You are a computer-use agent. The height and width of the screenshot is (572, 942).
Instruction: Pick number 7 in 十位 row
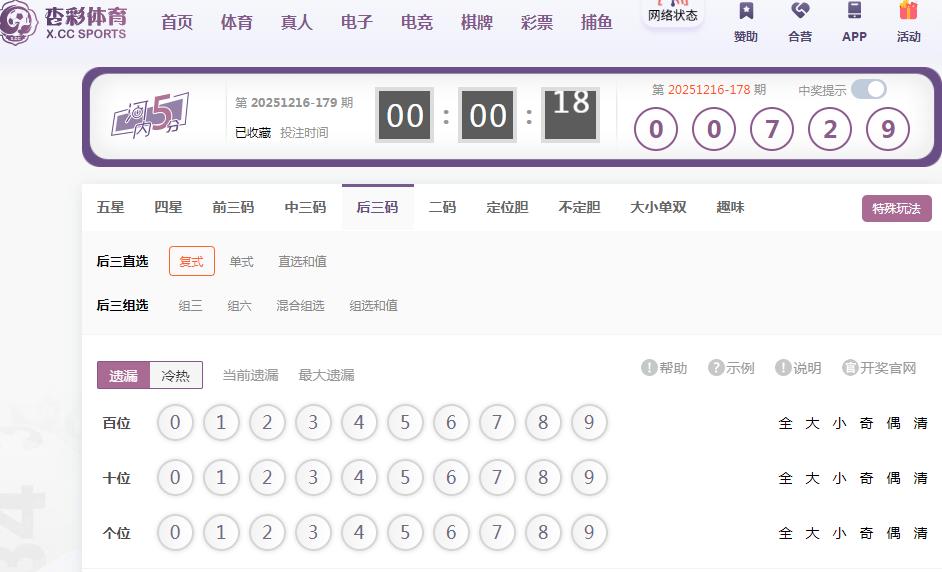(497, 477)
